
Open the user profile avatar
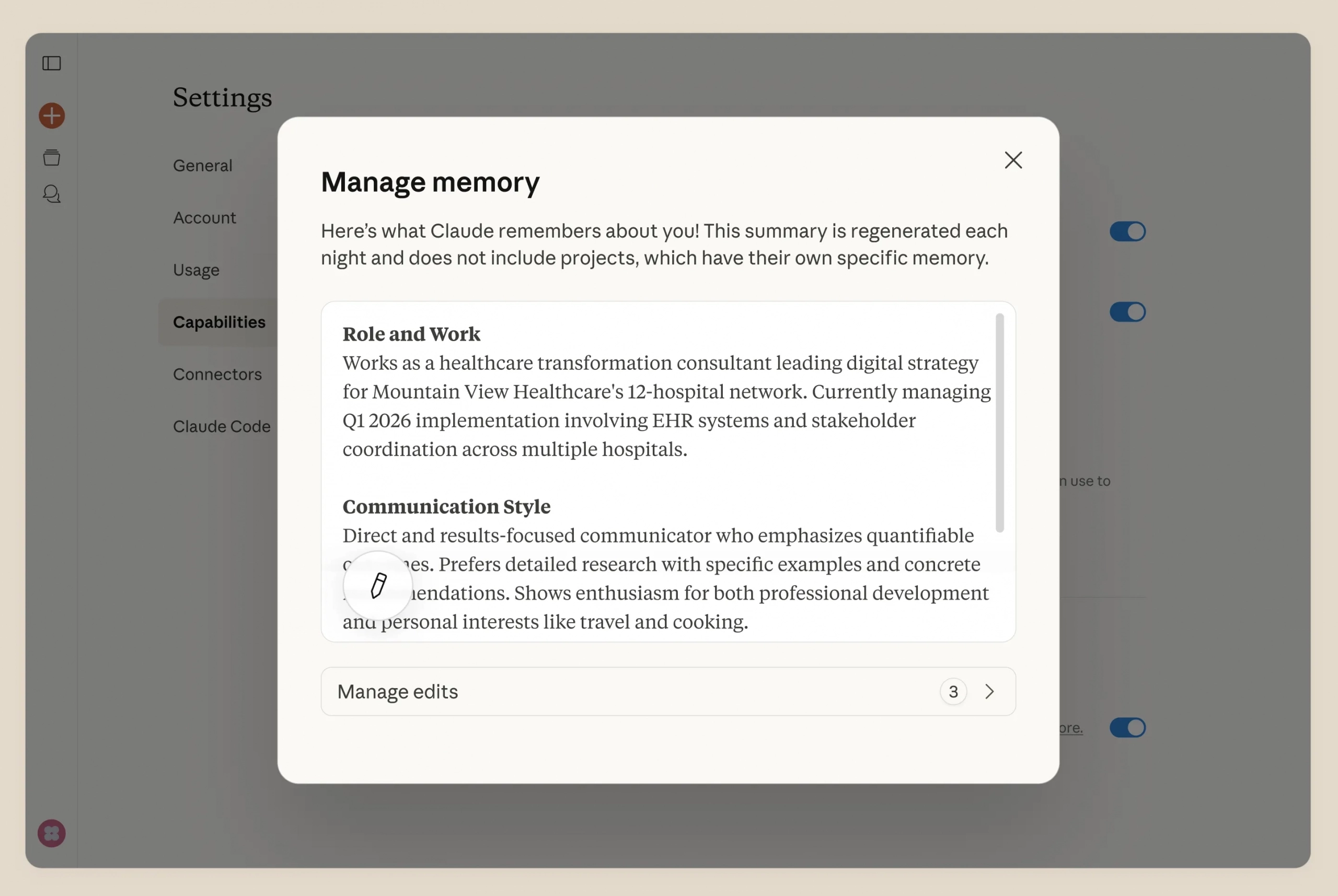[x=51, y=833]
